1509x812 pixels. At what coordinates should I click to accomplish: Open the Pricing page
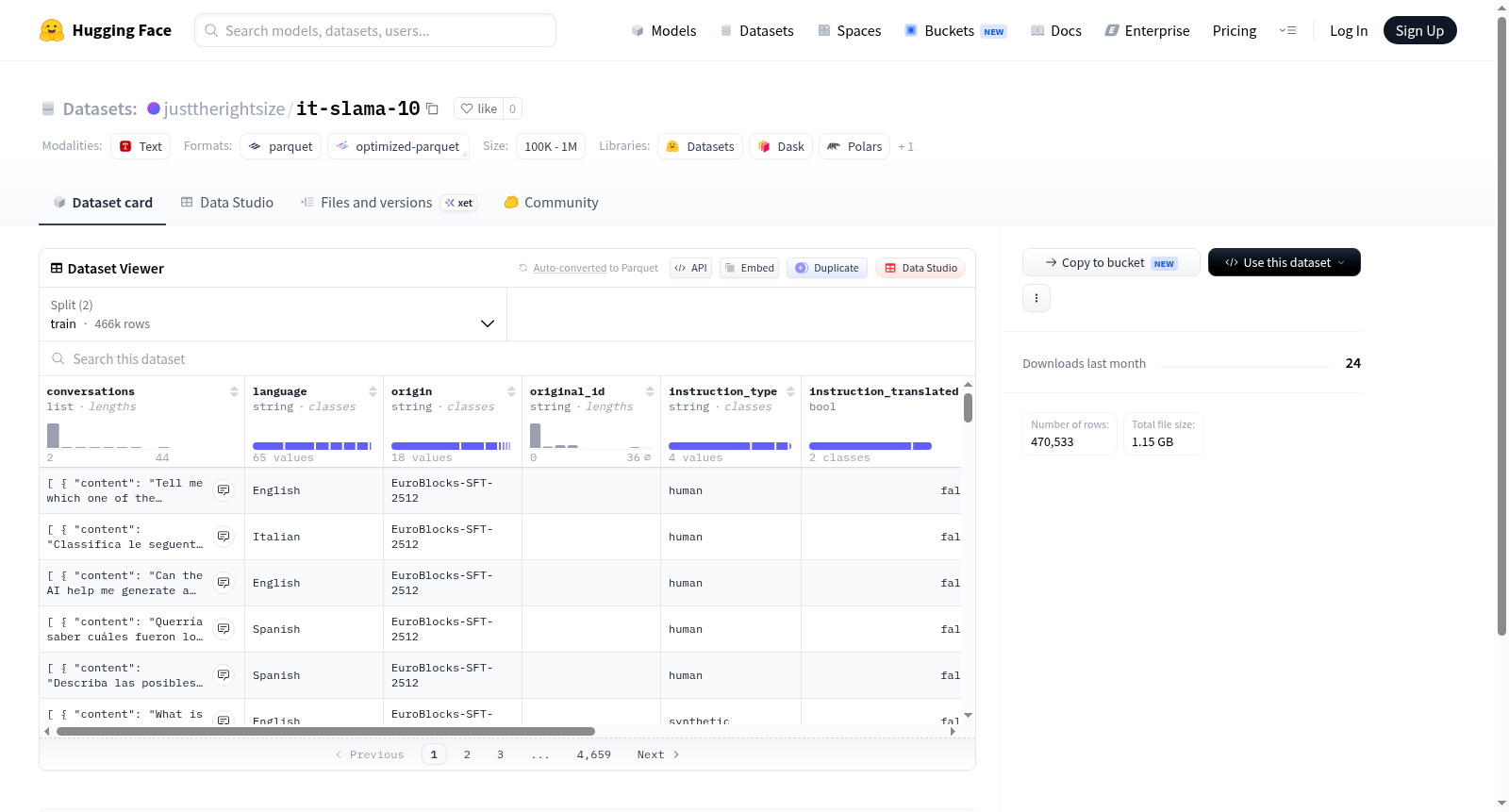coord(1235,30)
